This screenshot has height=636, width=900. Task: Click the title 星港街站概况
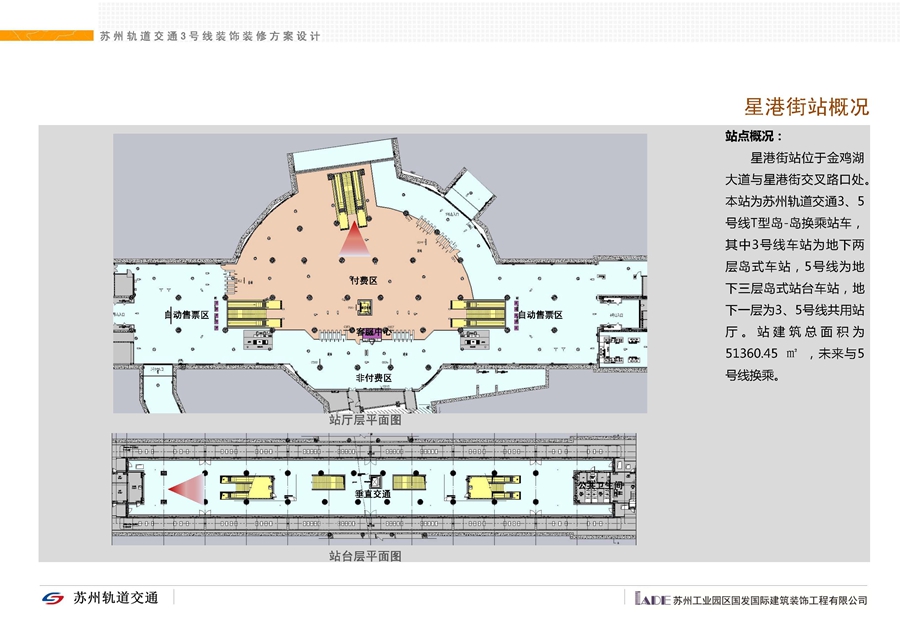[806, 107]
